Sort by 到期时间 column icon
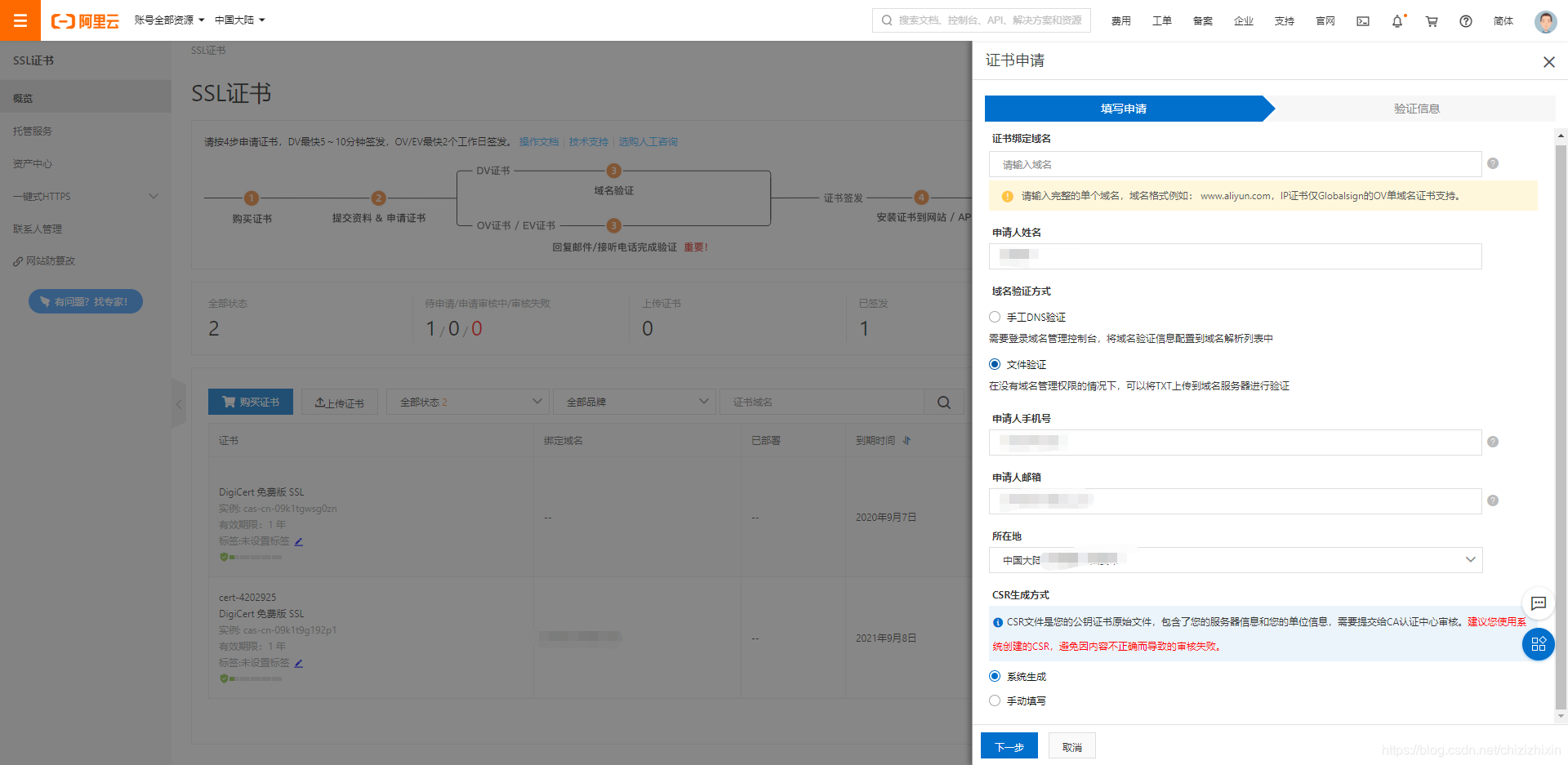The image size is (1568, 765). click(x=906, y=441)
